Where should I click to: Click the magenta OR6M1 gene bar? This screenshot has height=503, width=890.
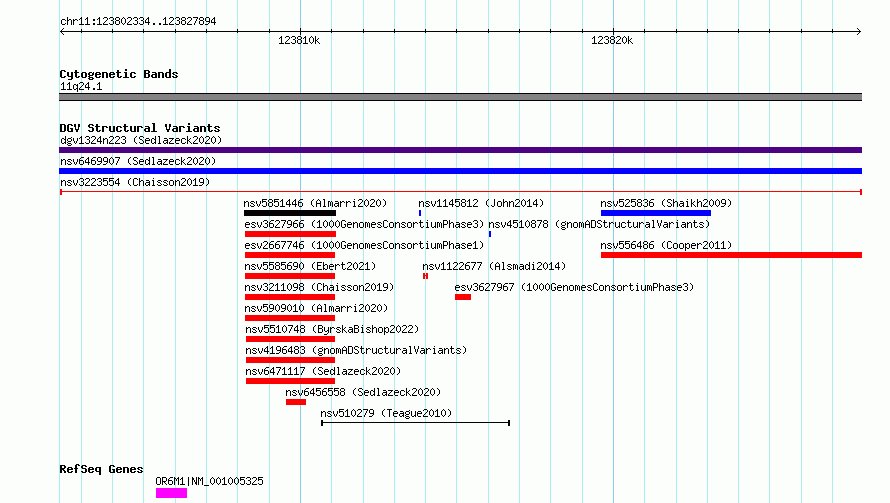click(x=171, y=493)
